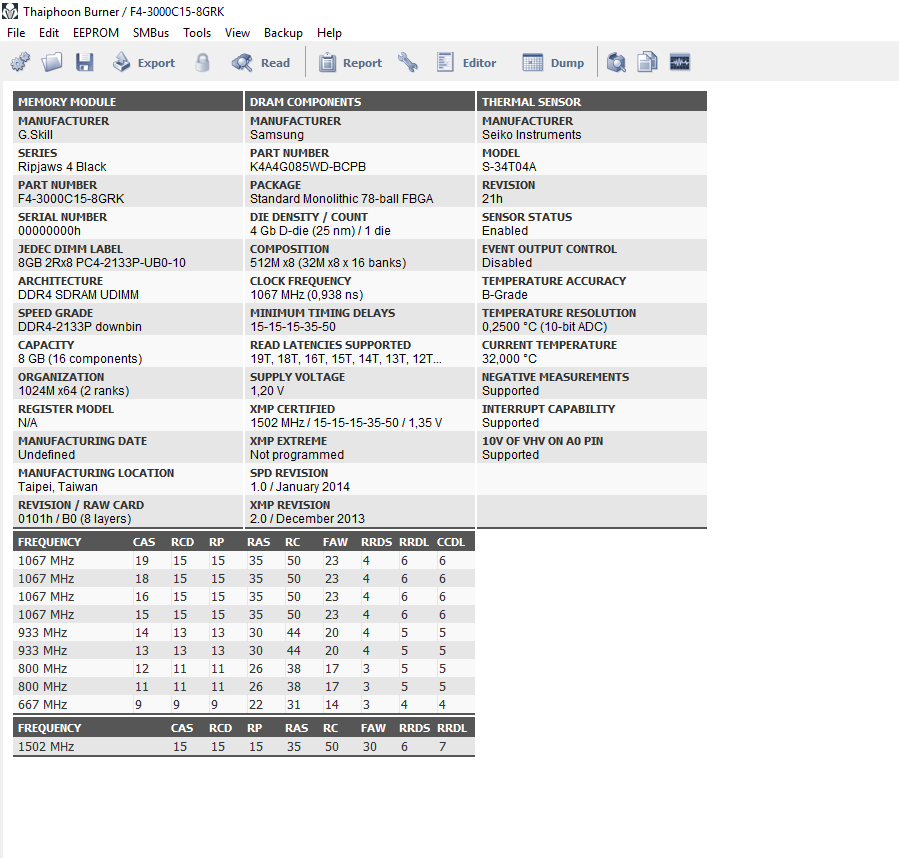This screenshot has width=899, height=858.
Task: Click the MEMORY MODULE section header
Action: tap(128, 102)
